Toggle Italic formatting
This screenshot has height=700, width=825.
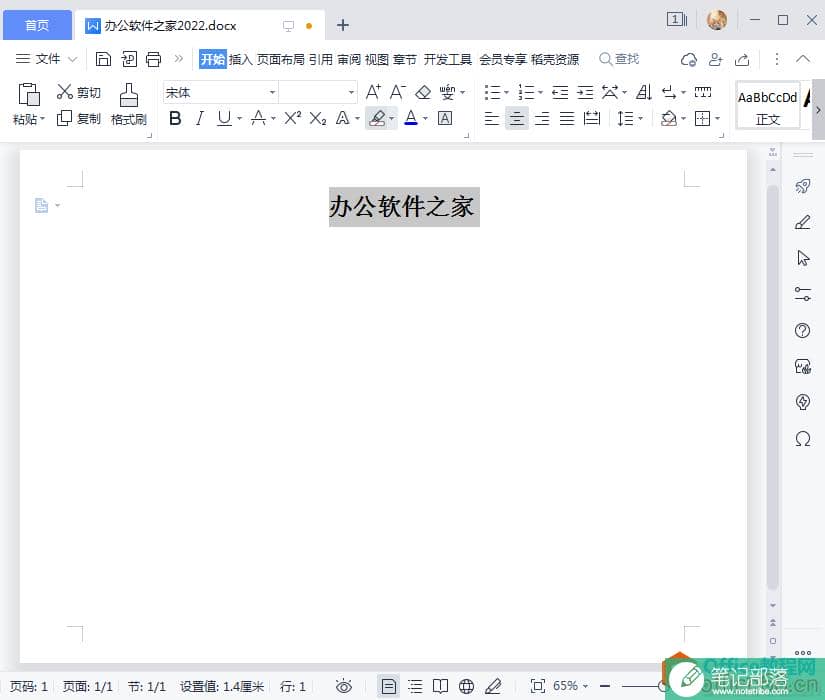coord(199,118)
